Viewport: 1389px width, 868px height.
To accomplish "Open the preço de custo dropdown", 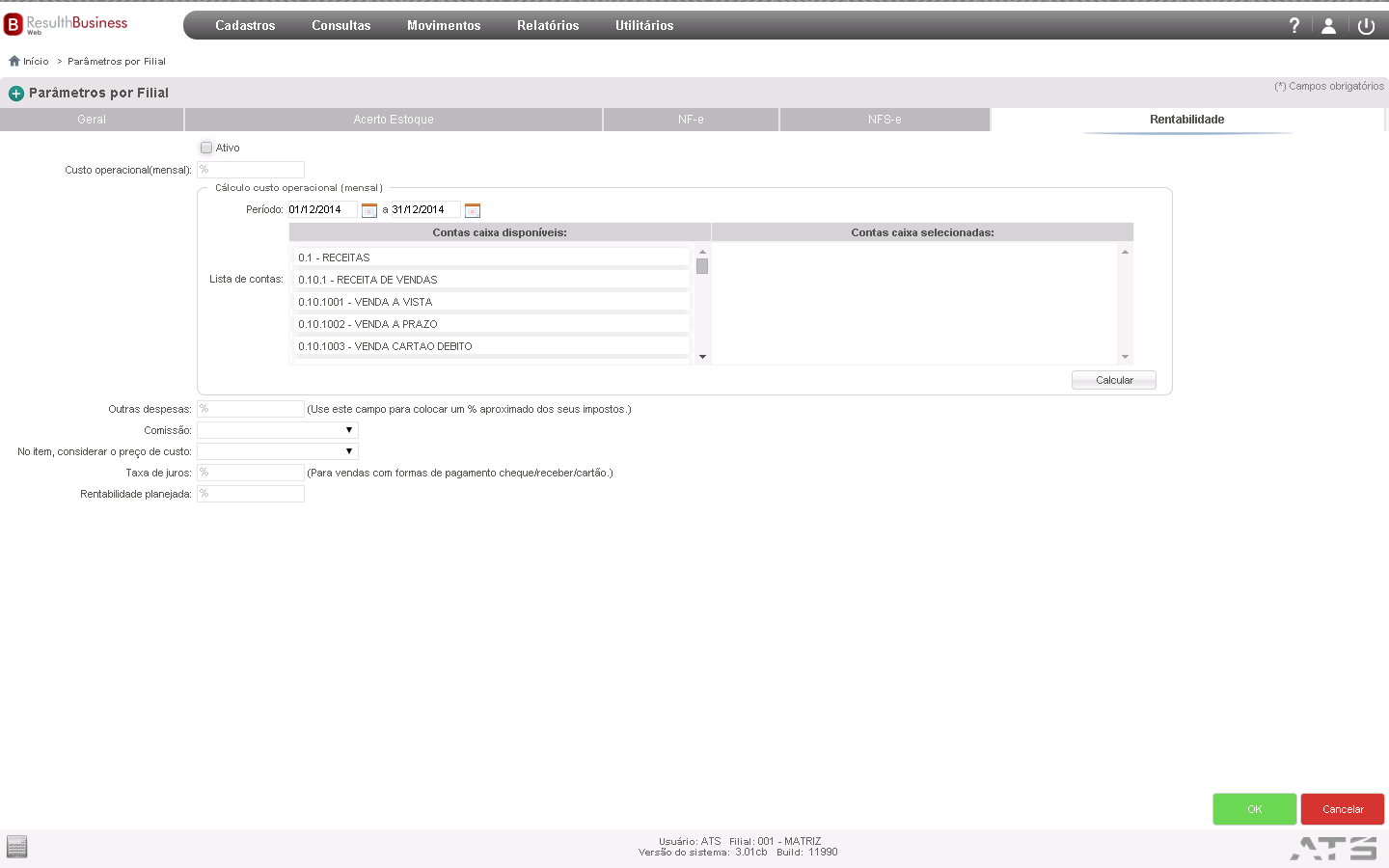I will coord(278,451).
